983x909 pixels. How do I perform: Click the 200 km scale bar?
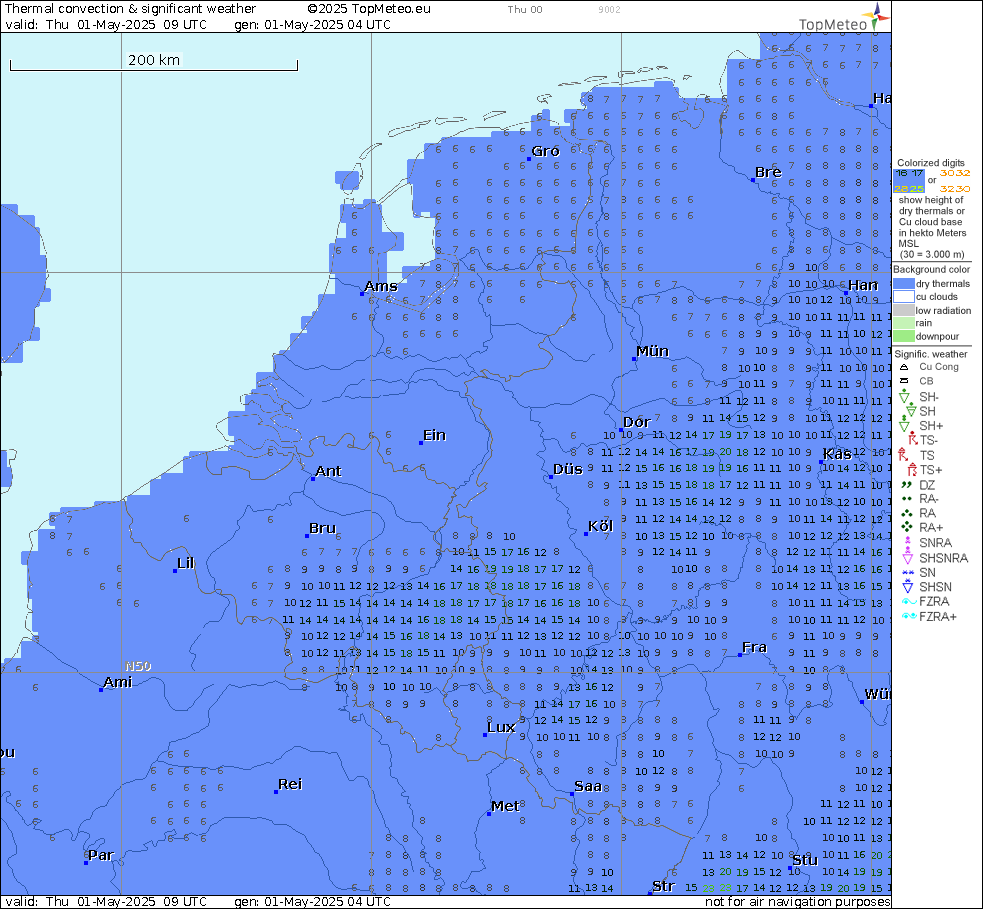(154, 61)
